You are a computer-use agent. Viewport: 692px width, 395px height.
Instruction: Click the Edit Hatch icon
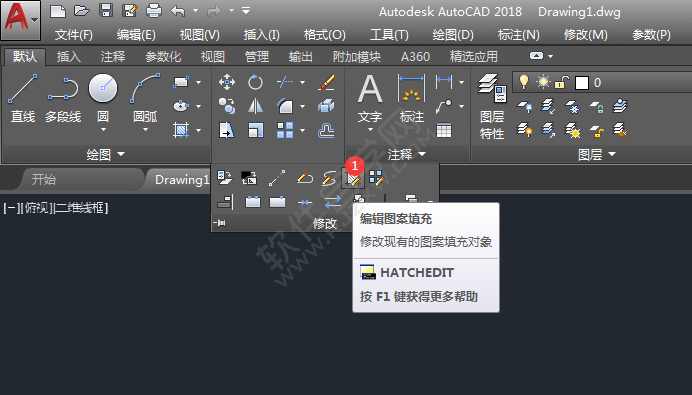(x=353, y=178)
